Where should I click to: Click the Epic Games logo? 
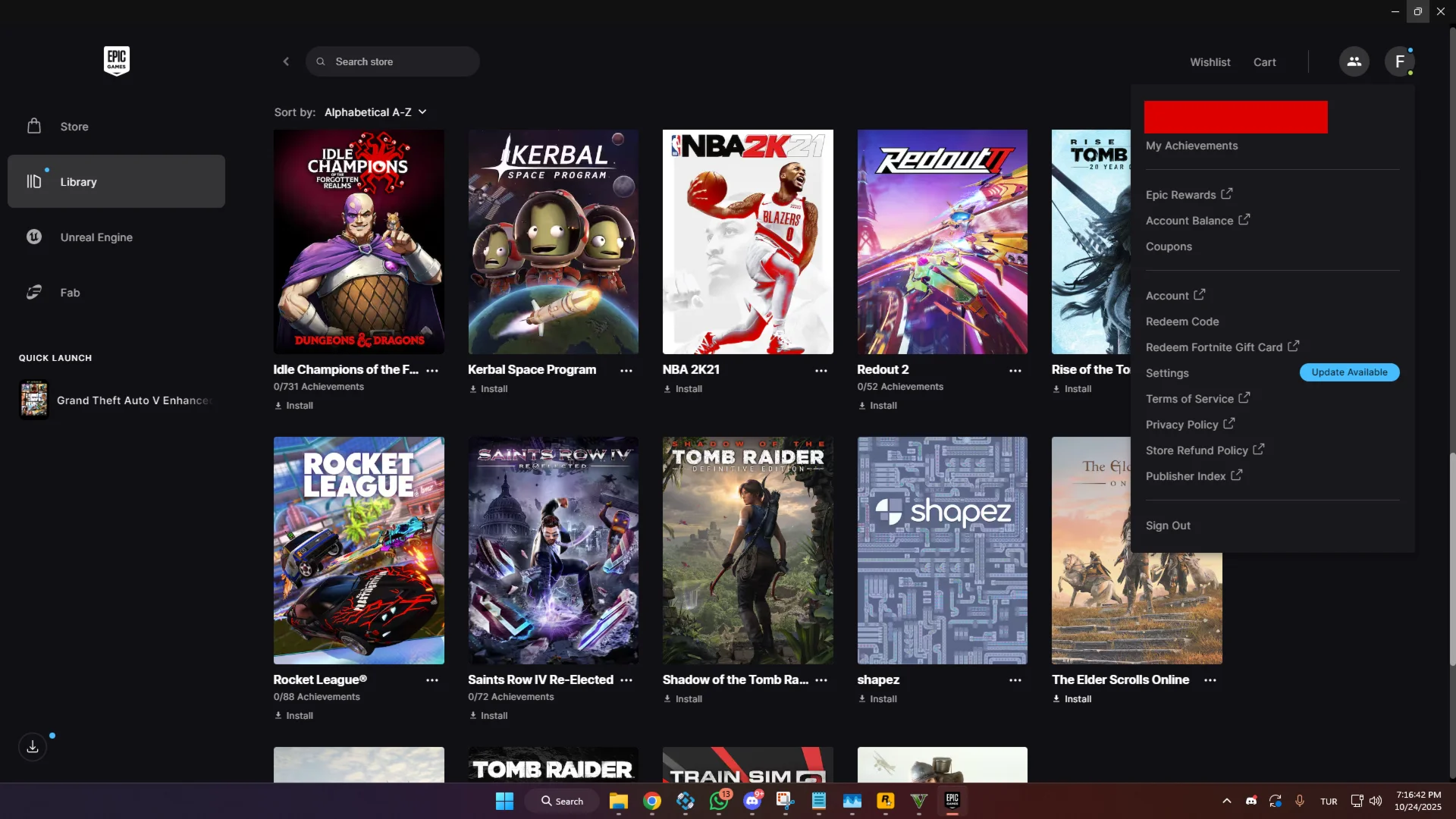116,61
